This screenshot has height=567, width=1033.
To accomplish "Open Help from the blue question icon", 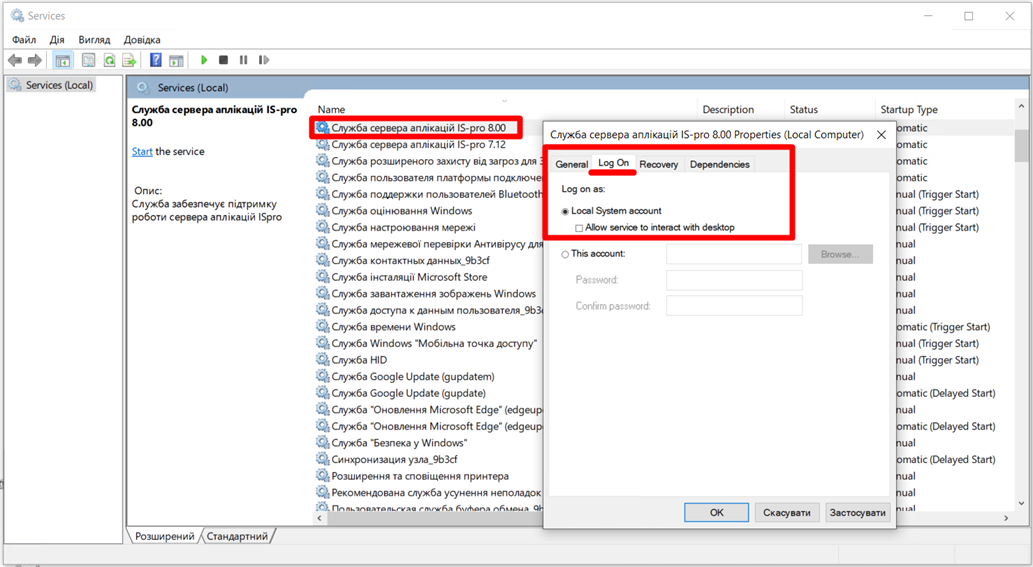I will (x=155, y=60).
